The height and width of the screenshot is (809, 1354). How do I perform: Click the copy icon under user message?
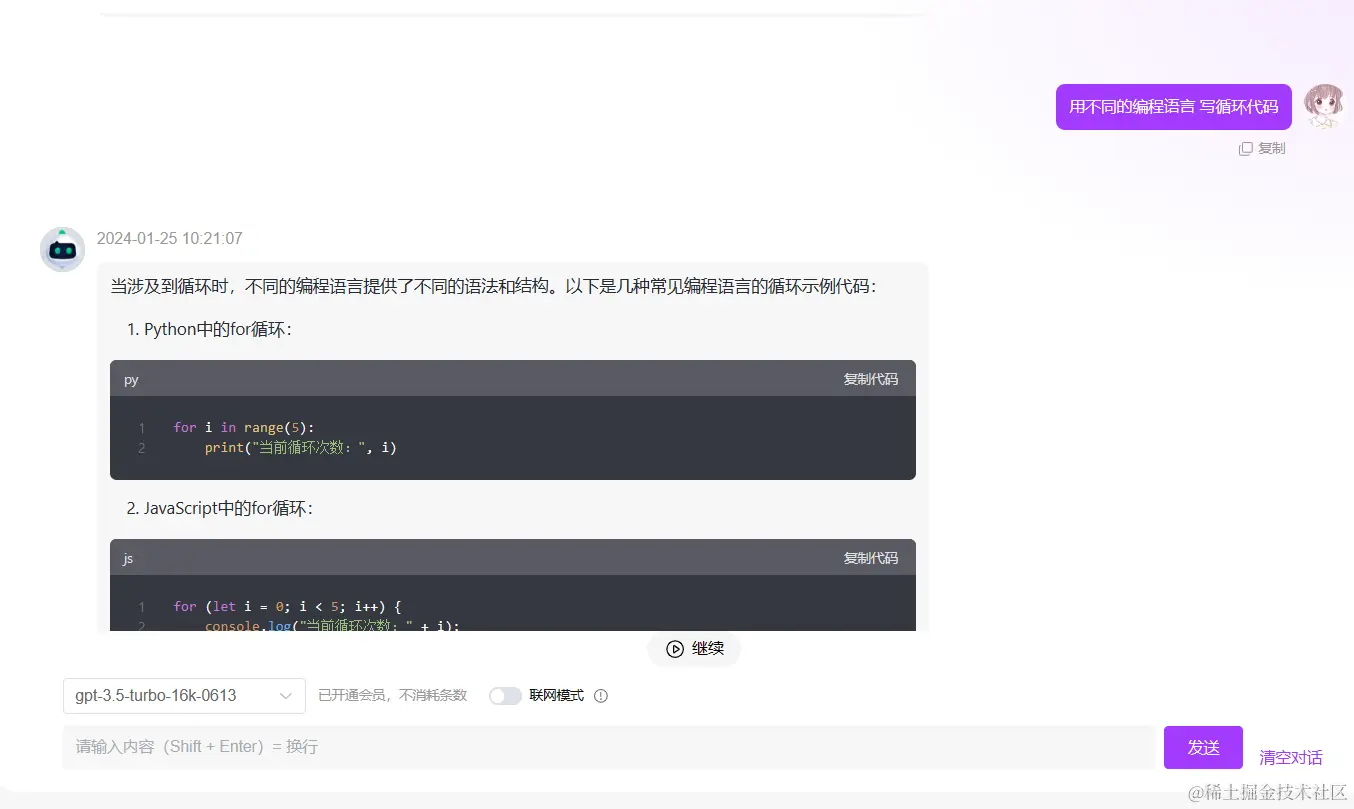click(x=1245, y=148)
